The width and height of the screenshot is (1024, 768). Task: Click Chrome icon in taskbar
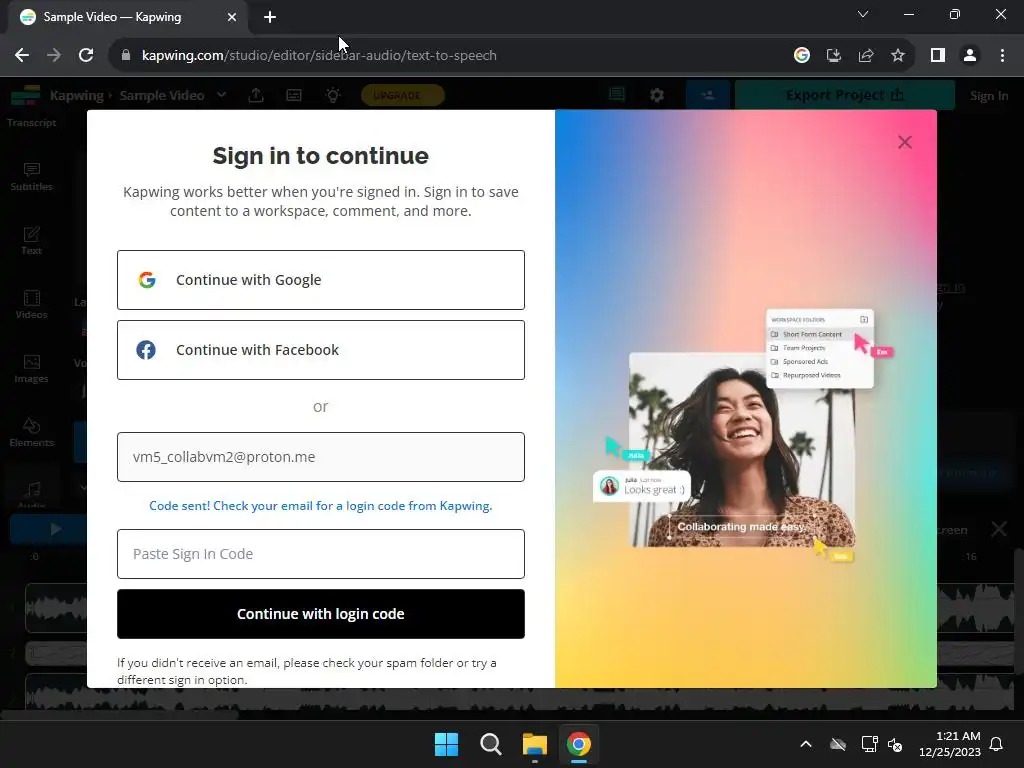point(579,744)
